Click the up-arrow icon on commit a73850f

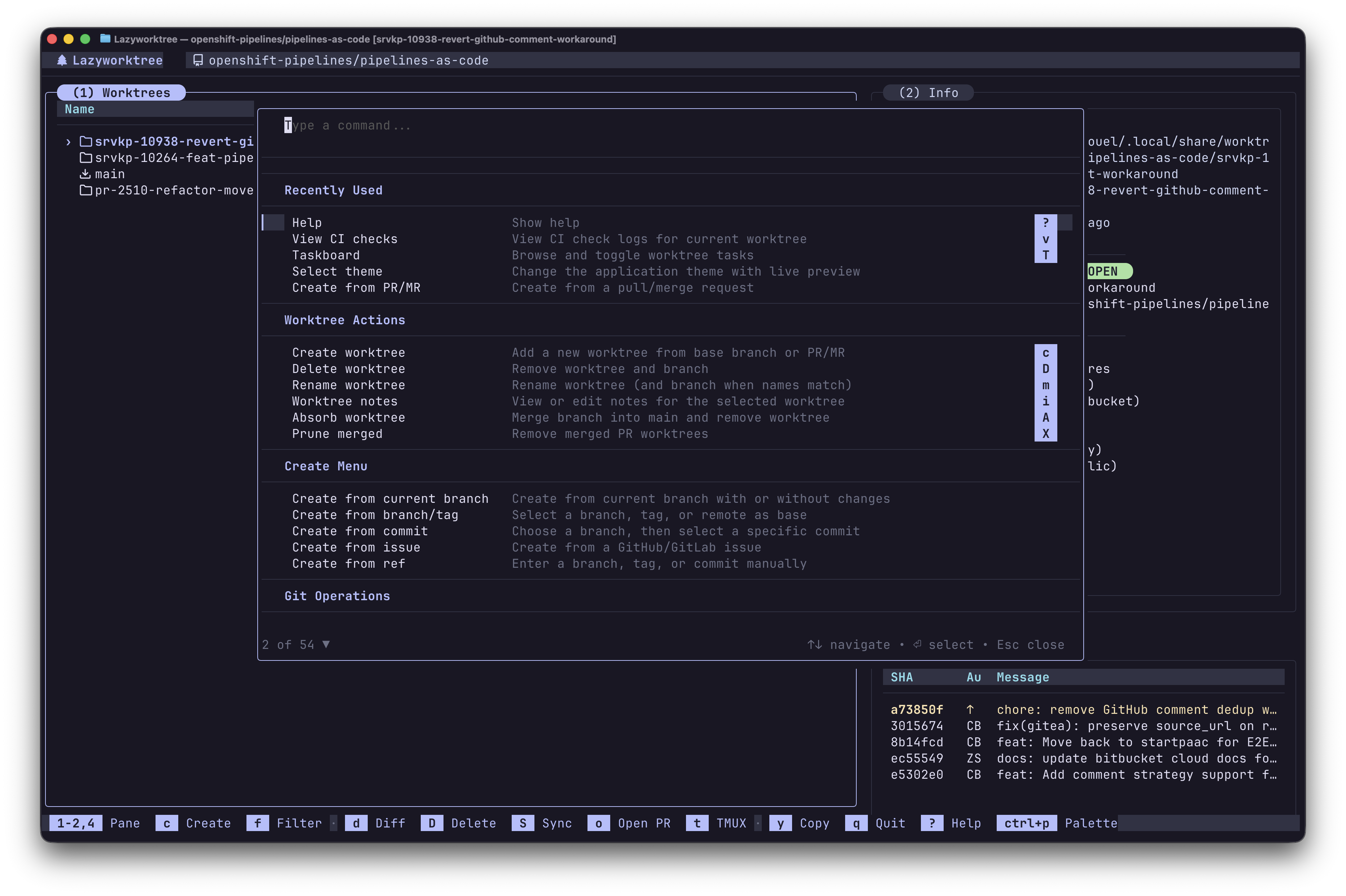970,709
